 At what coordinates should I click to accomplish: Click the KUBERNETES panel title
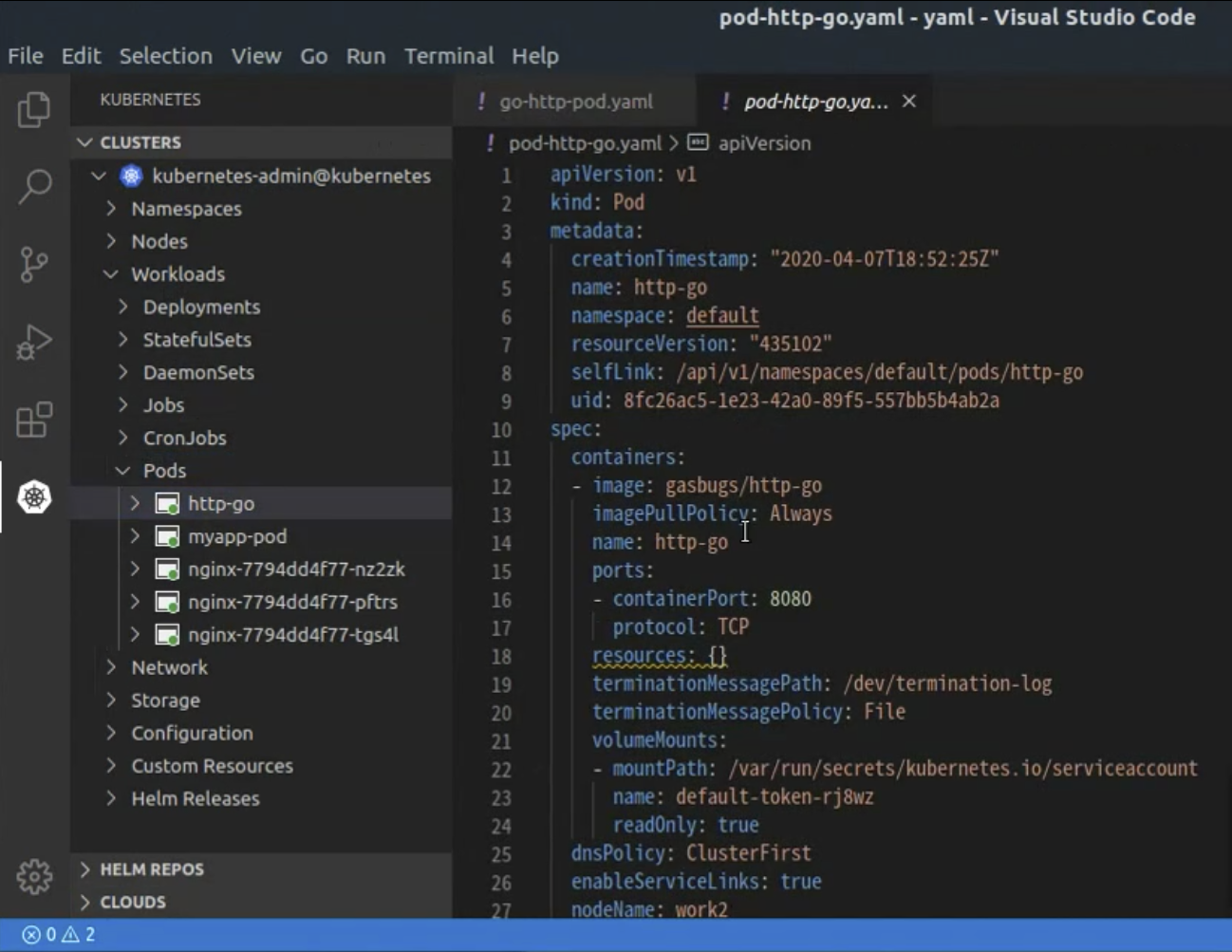[x=150, y=100]
